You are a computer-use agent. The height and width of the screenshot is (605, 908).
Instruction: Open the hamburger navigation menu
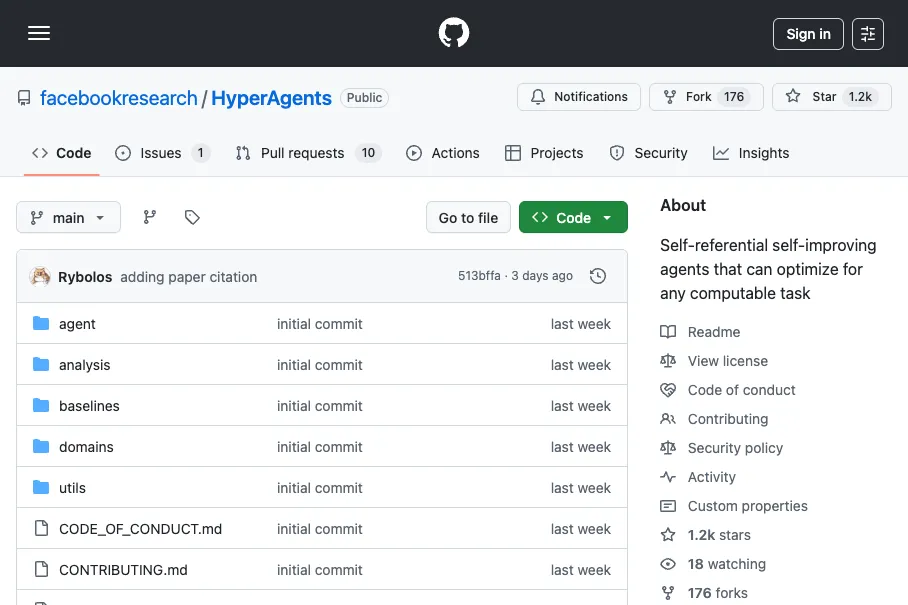click(39, 33)
